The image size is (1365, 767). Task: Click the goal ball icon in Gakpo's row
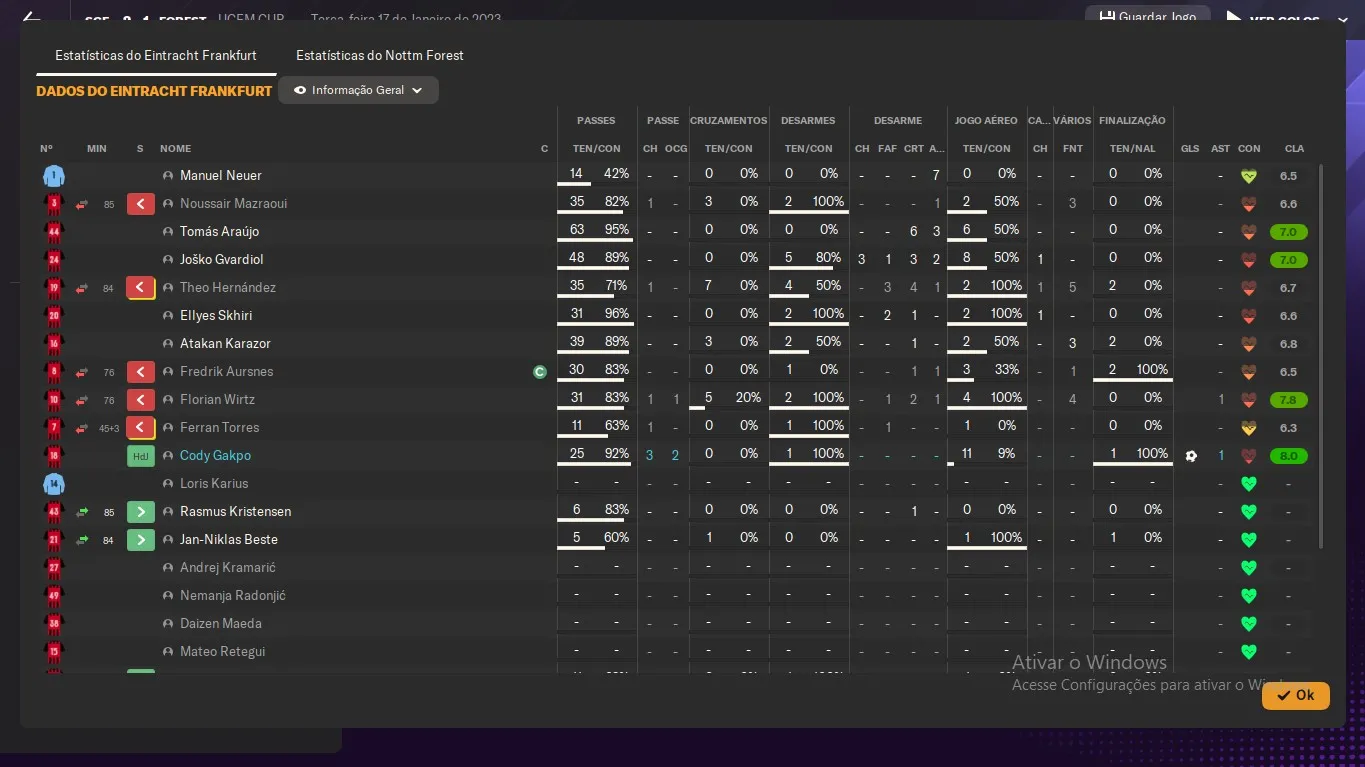pyautogui.click(x=1190, y=456)
